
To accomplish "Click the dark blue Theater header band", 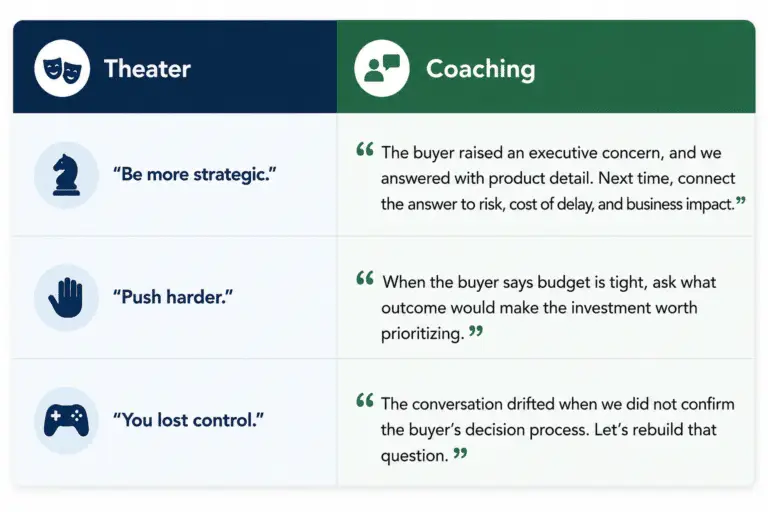I will 175,67.
